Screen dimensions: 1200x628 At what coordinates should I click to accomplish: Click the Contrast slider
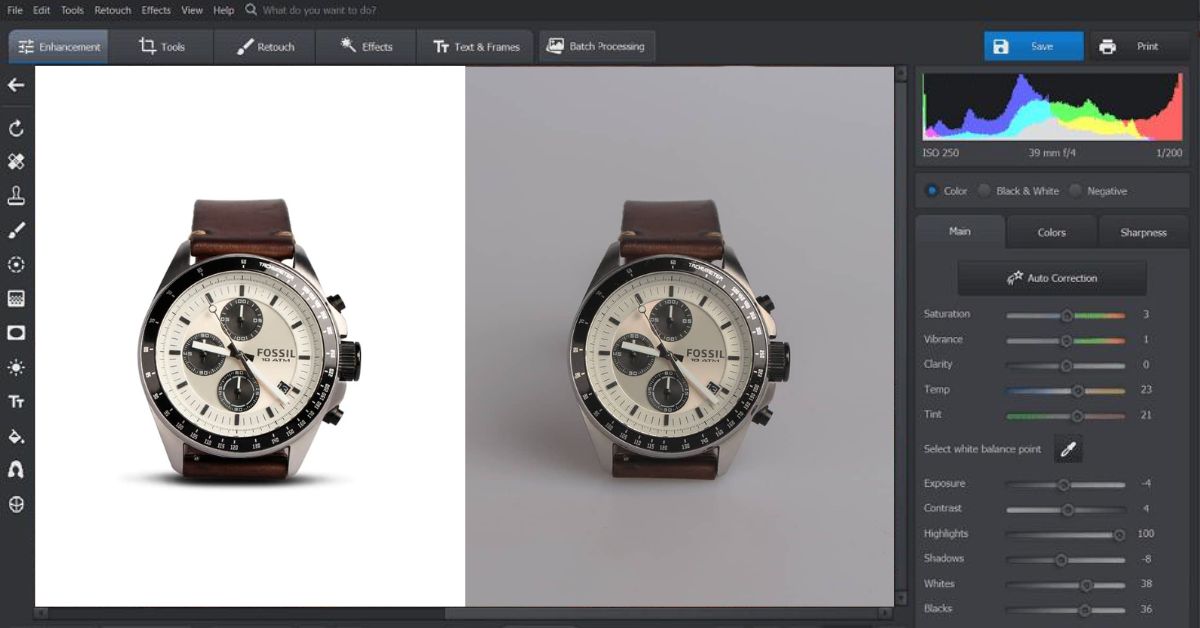click(1066, 509)
